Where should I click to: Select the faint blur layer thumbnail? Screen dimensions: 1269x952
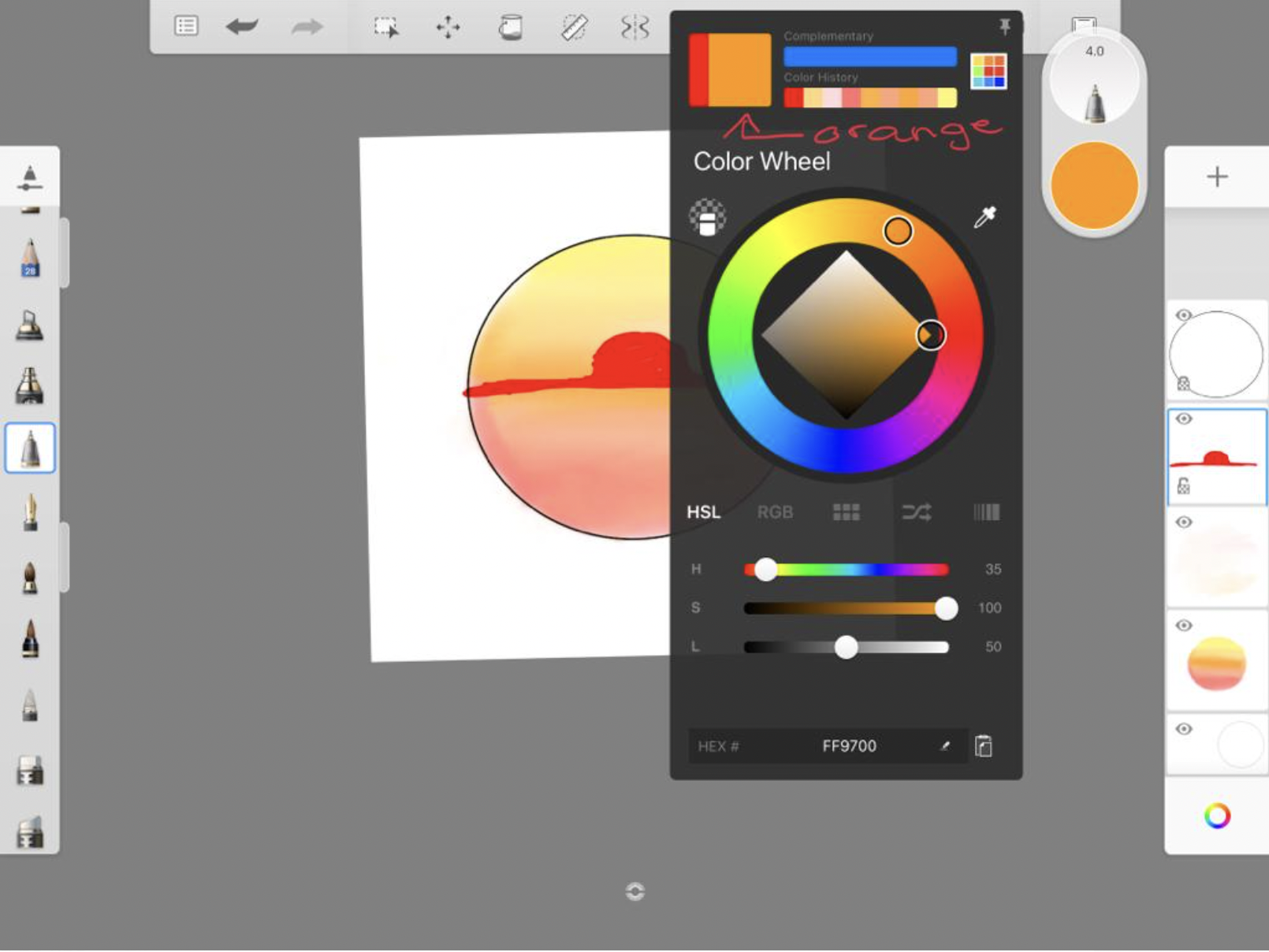click(1217, 558)
